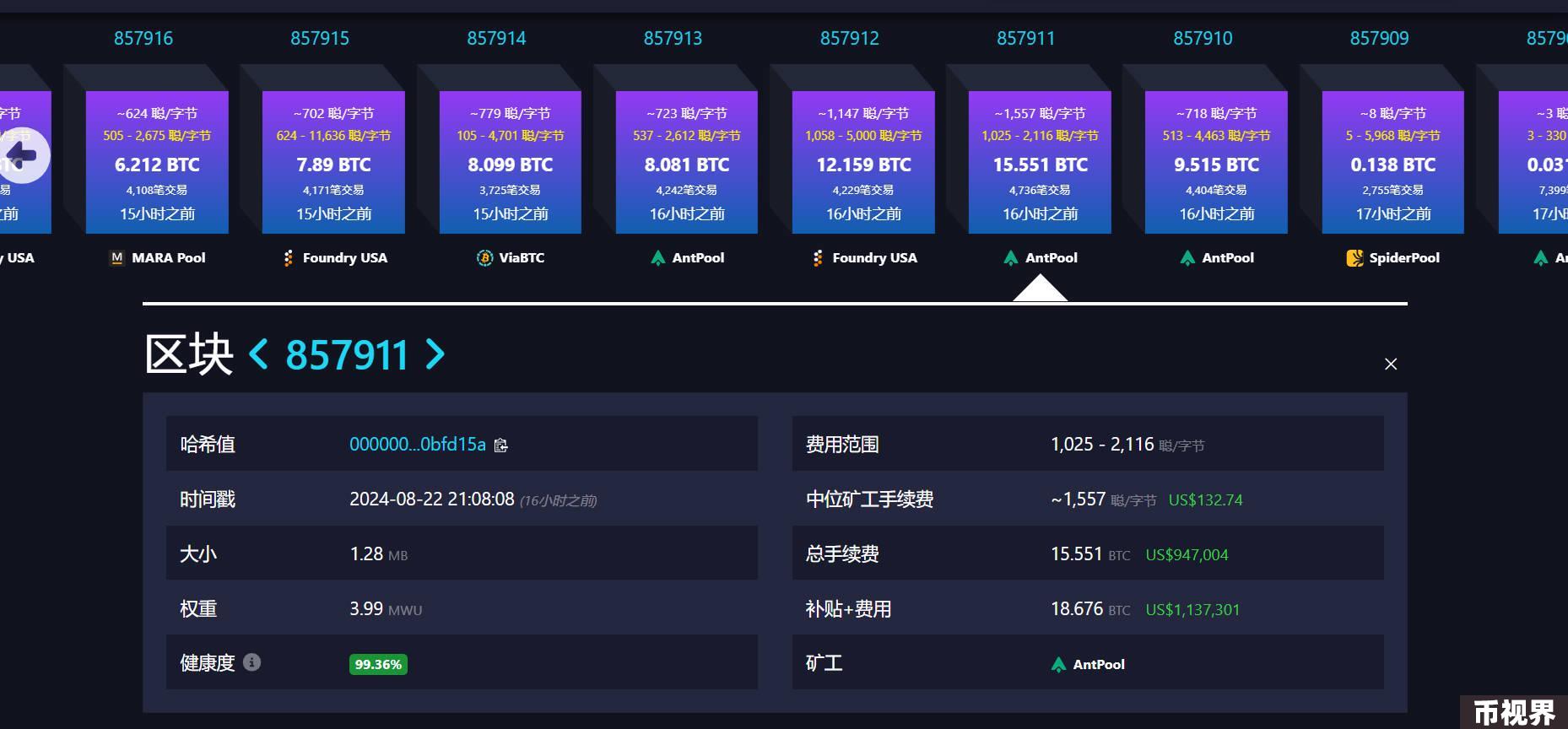Image resolution: width=1568 pixels, height=729 pixels.
Task: Click the US$1,137,301 subsidy plus fees value
Action: (x=1192, y=609)
